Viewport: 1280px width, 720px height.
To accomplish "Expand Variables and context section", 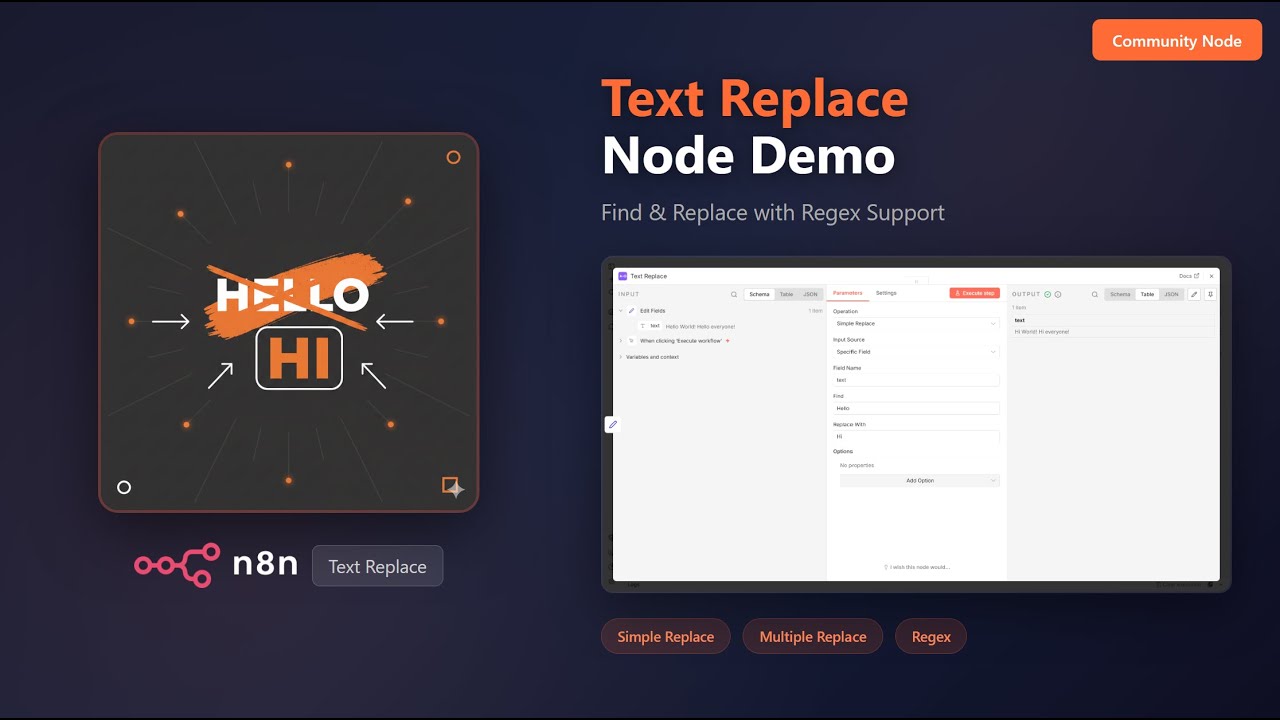I will pos(620,357).
